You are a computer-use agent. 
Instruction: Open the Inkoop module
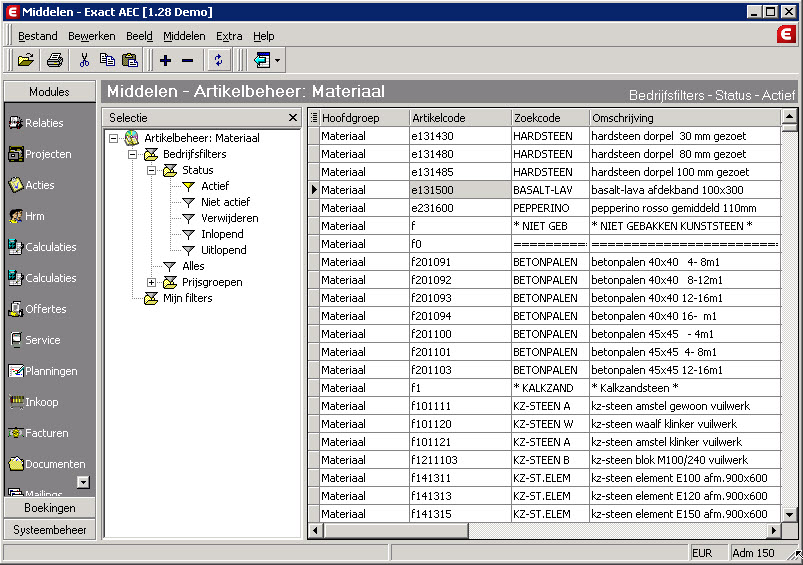(x=34, y=402)
